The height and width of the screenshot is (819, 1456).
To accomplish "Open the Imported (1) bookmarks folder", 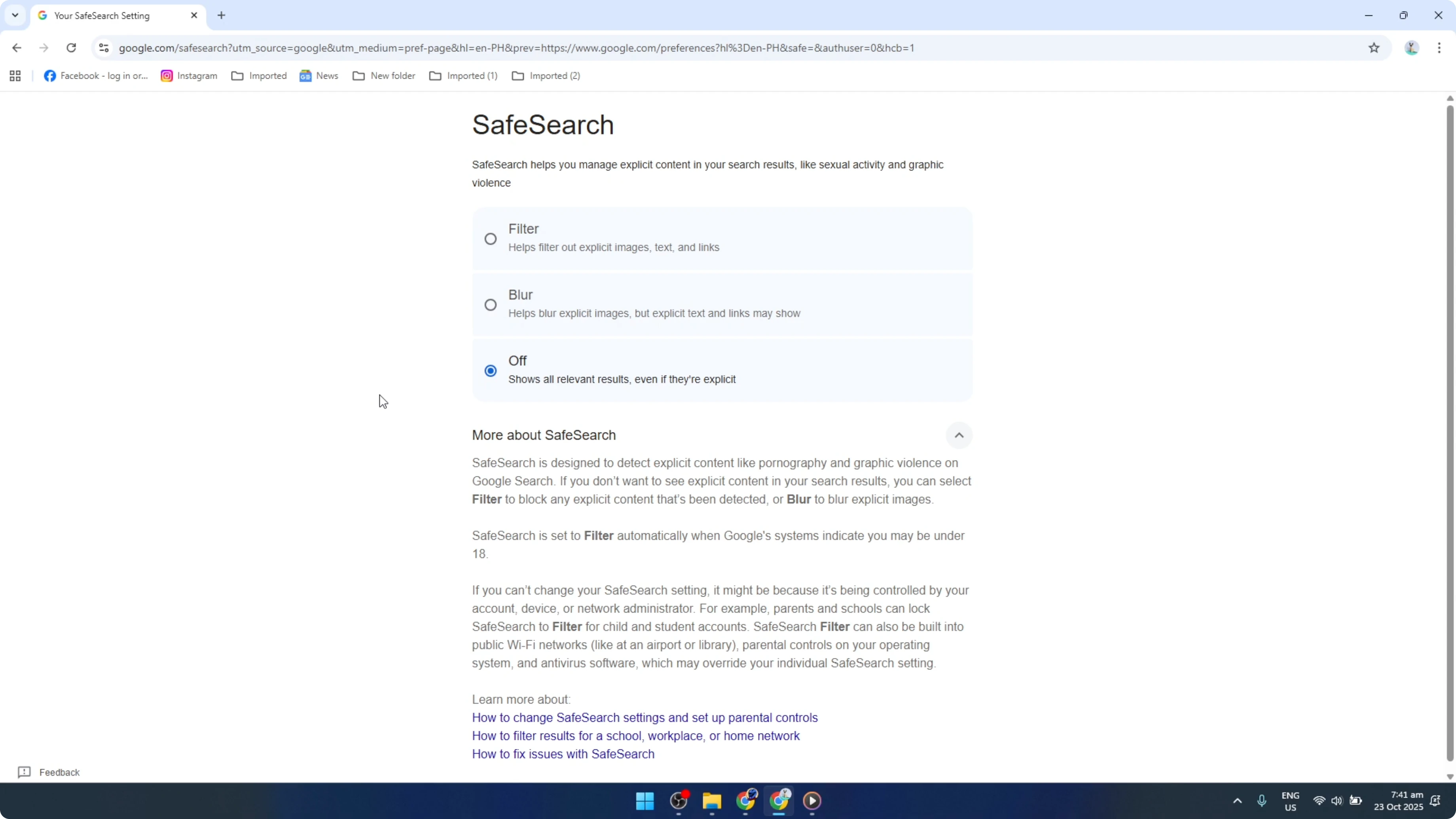I will click(x=463, y=75).
